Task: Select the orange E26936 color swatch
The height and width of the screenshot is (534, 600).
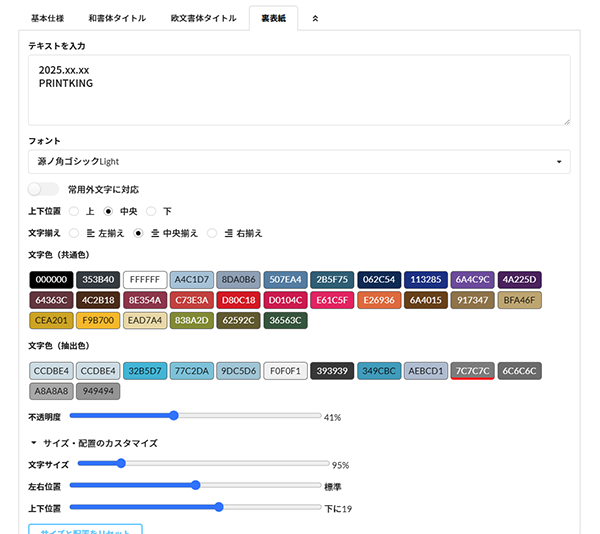Action: click(379, 300)
